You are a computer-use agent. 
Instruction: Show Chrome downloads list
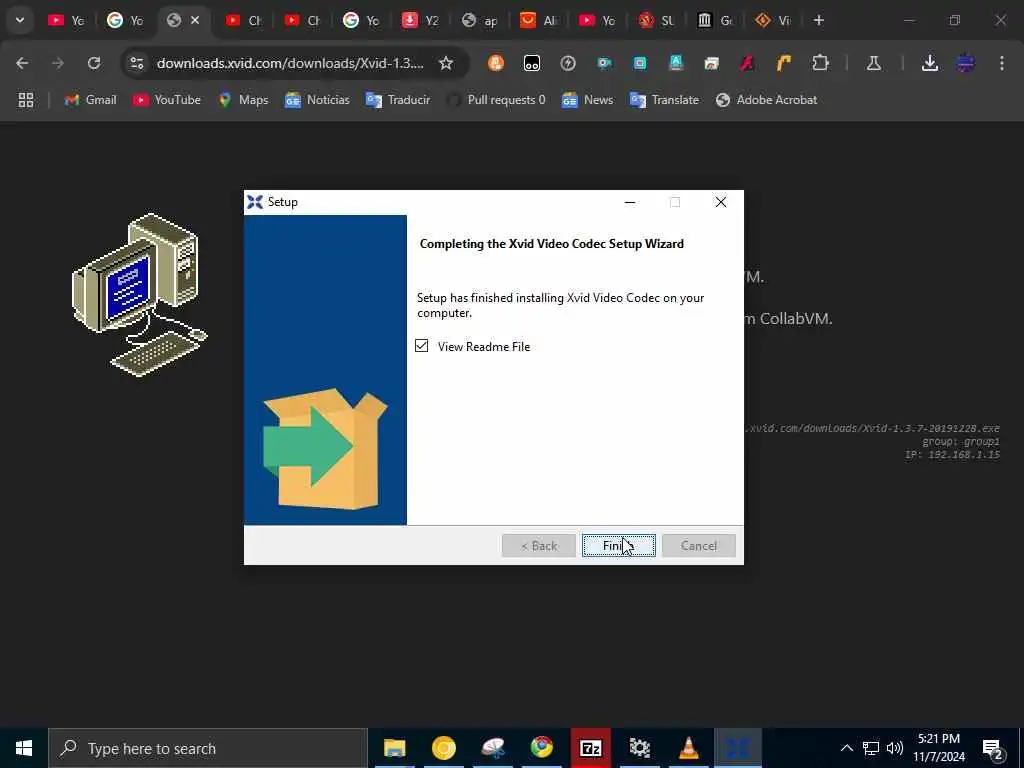pyautogui.click(x=930, y=63)
